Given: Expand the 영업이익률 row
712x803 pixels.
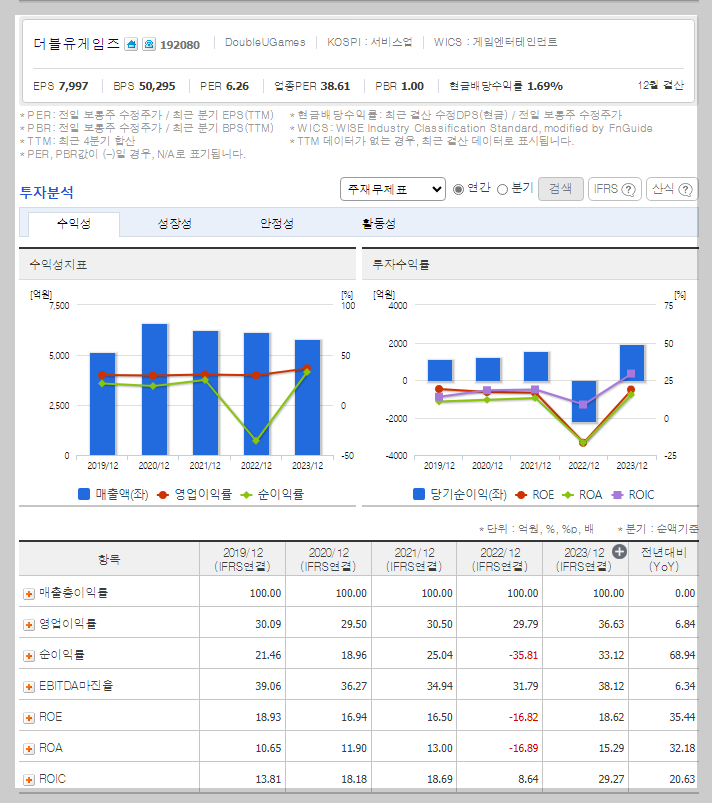Looking at the screenshot, I should click(x=29, y=625).
